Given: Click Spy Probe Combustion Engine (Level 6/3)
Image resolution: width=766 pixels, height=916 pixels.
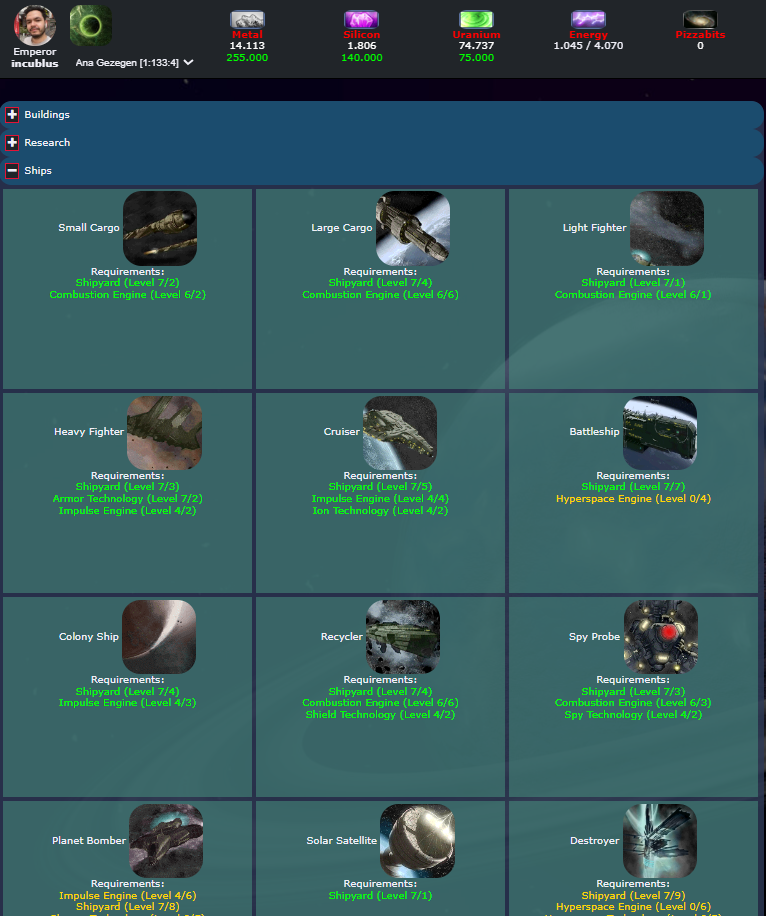Looking at the screenshot, I should pyautogui.click(x=633, y=703).
